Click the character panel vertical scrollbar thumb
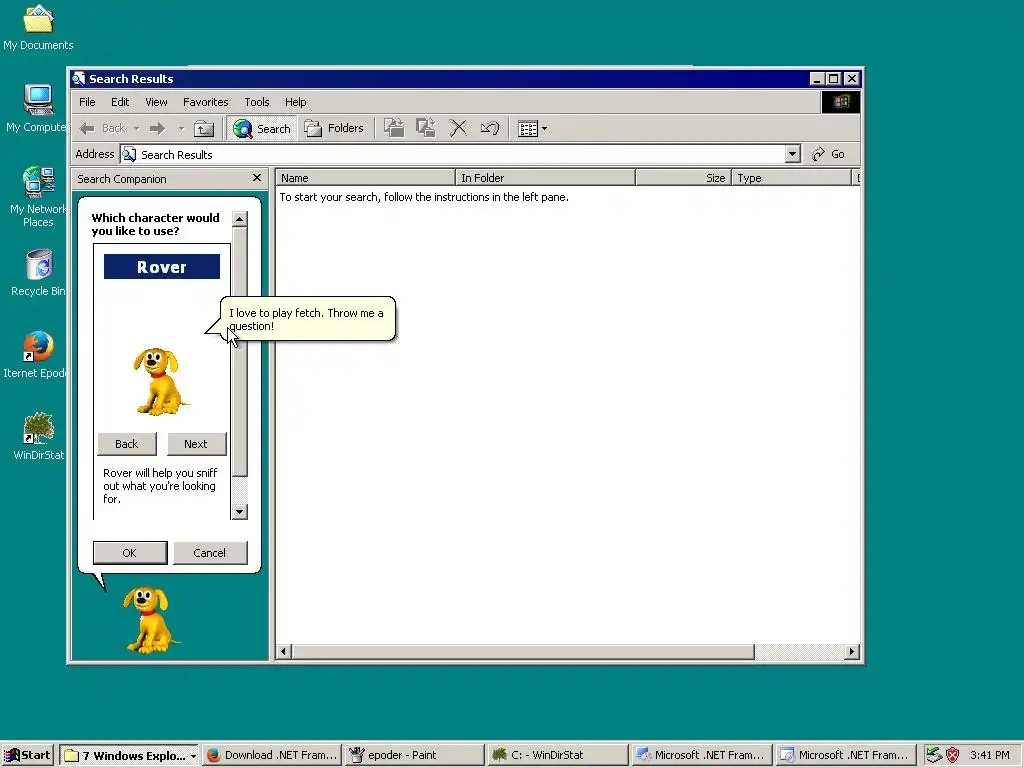The height and width of the screenshot is (768, 1024). [240, 351]
